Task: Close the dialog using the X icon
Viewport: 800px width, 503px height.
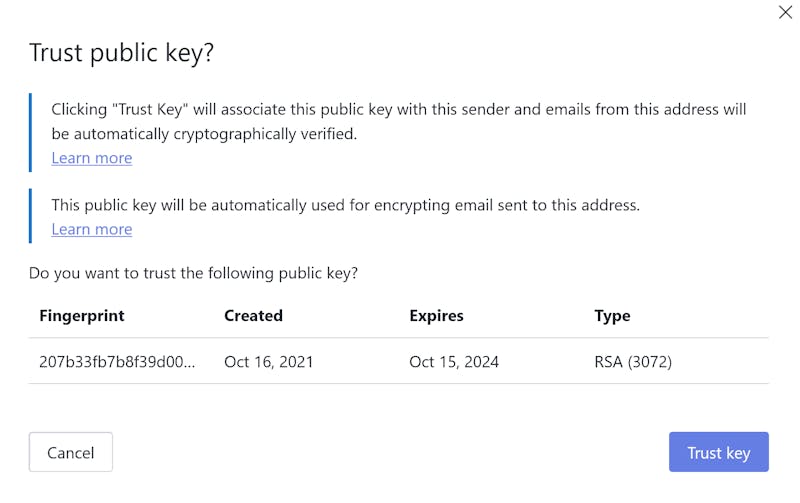Action: (x=785, y=12)
